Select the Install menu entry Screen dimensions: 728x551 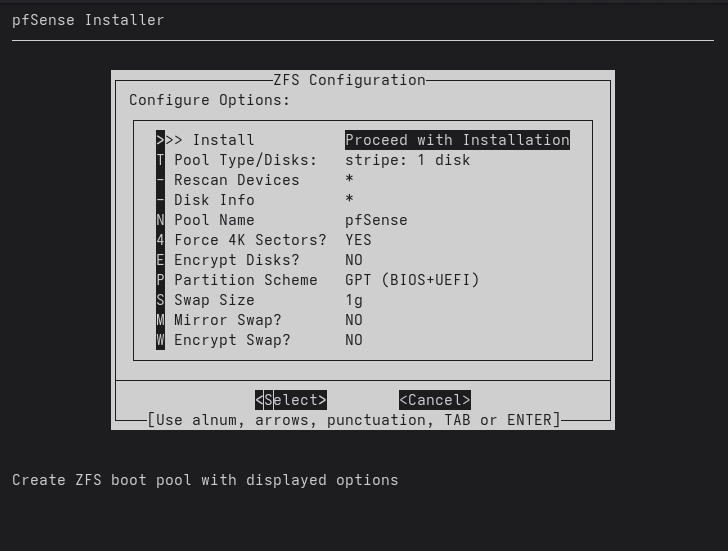click(x=363, y=140)
